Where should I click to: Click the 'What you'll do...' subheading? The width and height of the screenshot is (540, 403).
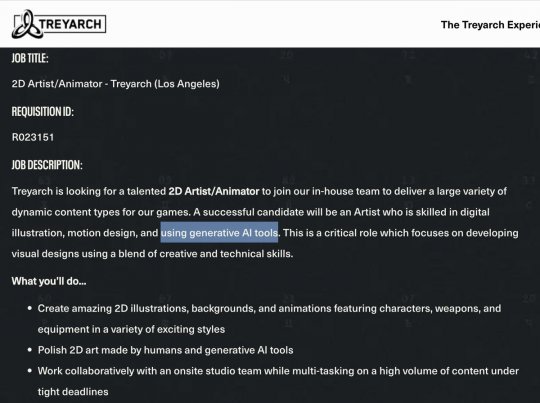[x=49, y=281]
